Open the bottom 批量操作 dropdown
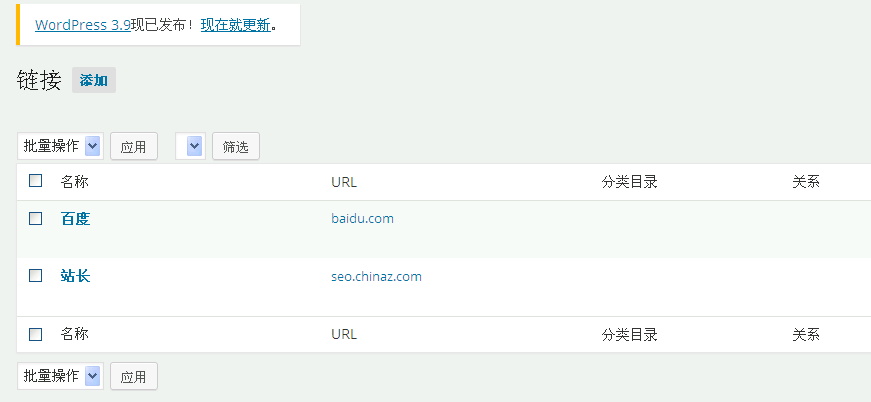Image resolution: width=871 pixels, height=402 pixels. [60, 376]
